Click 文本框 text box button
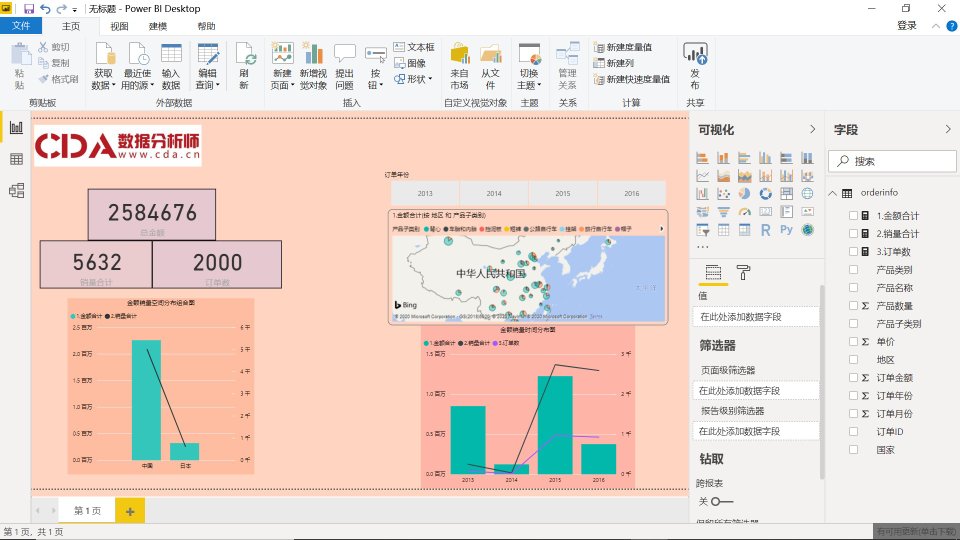Viewport: 960px width, 540px height. click(x=414, y=47)
